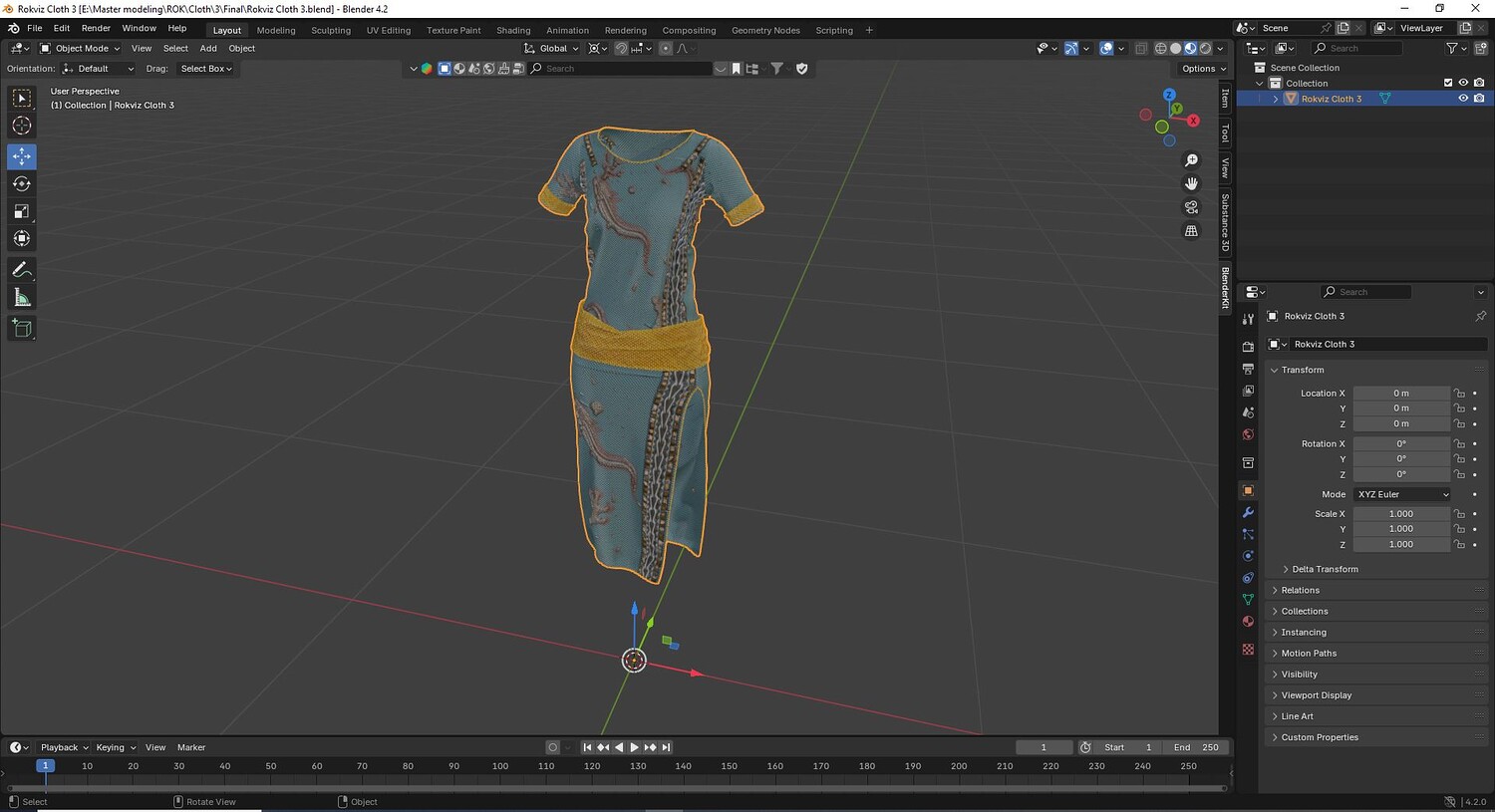Viewport: 1495px width, 812px height.
Task: Hide Rokviz Cloth 3 using its eye icon
Action: pyautogui.click(x=1463, y=99)
